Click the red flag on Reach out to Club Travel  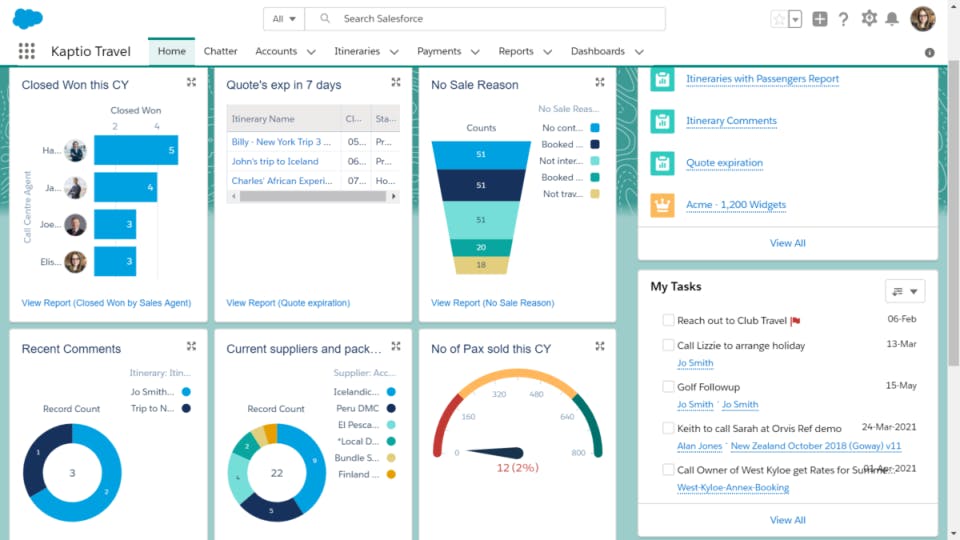[x=795, y=321]
